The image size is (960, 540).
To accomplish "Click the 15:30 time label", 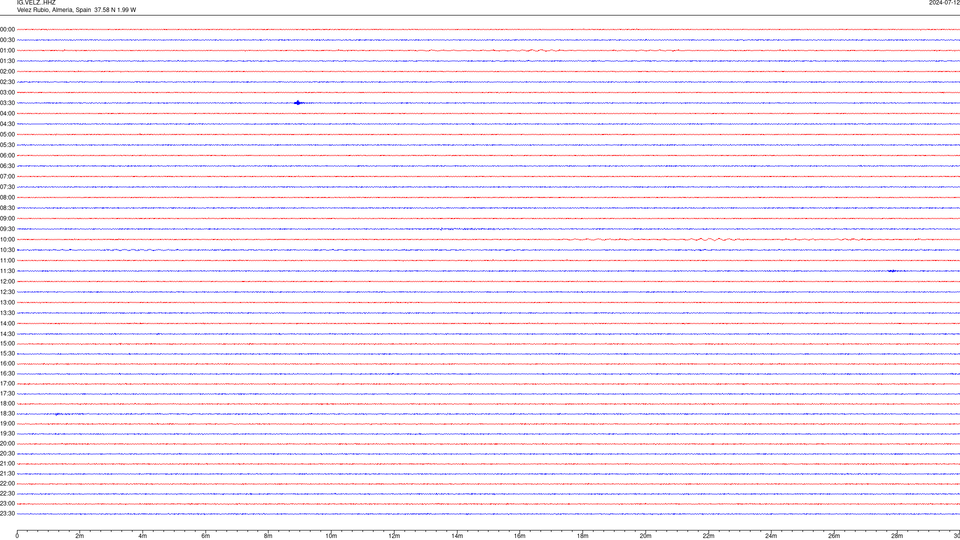I will (7, 354).
